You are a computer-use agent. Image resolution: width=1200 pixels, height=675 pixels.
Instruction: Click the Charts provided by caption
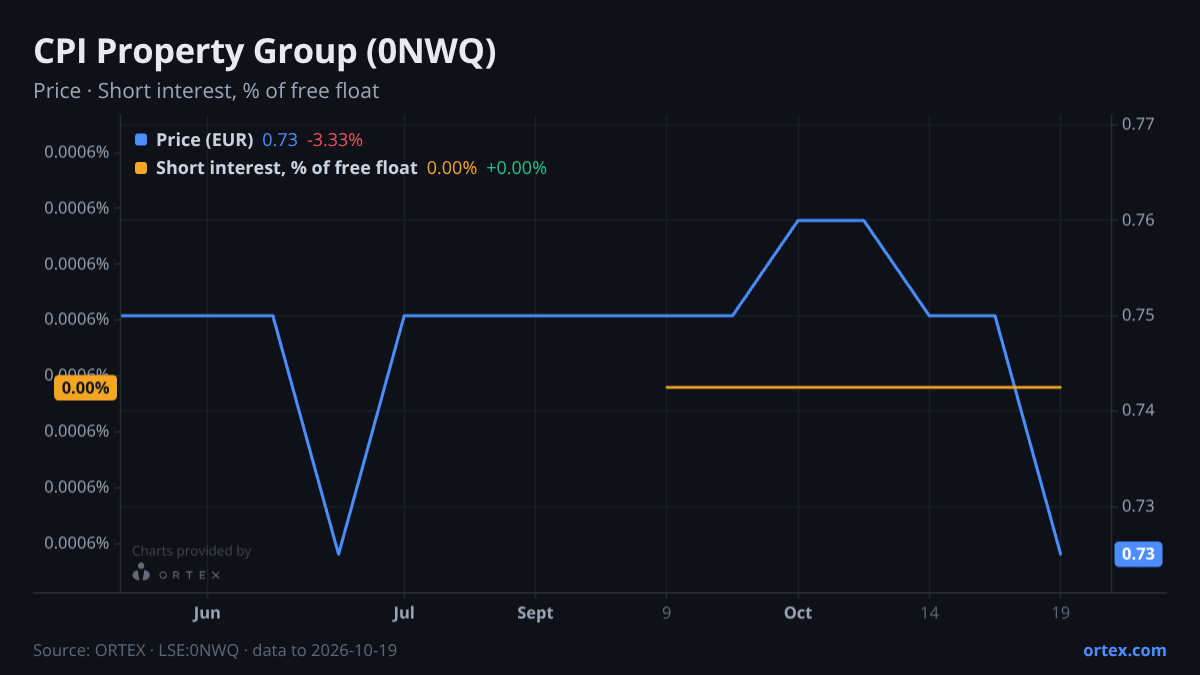click(191, 551)
